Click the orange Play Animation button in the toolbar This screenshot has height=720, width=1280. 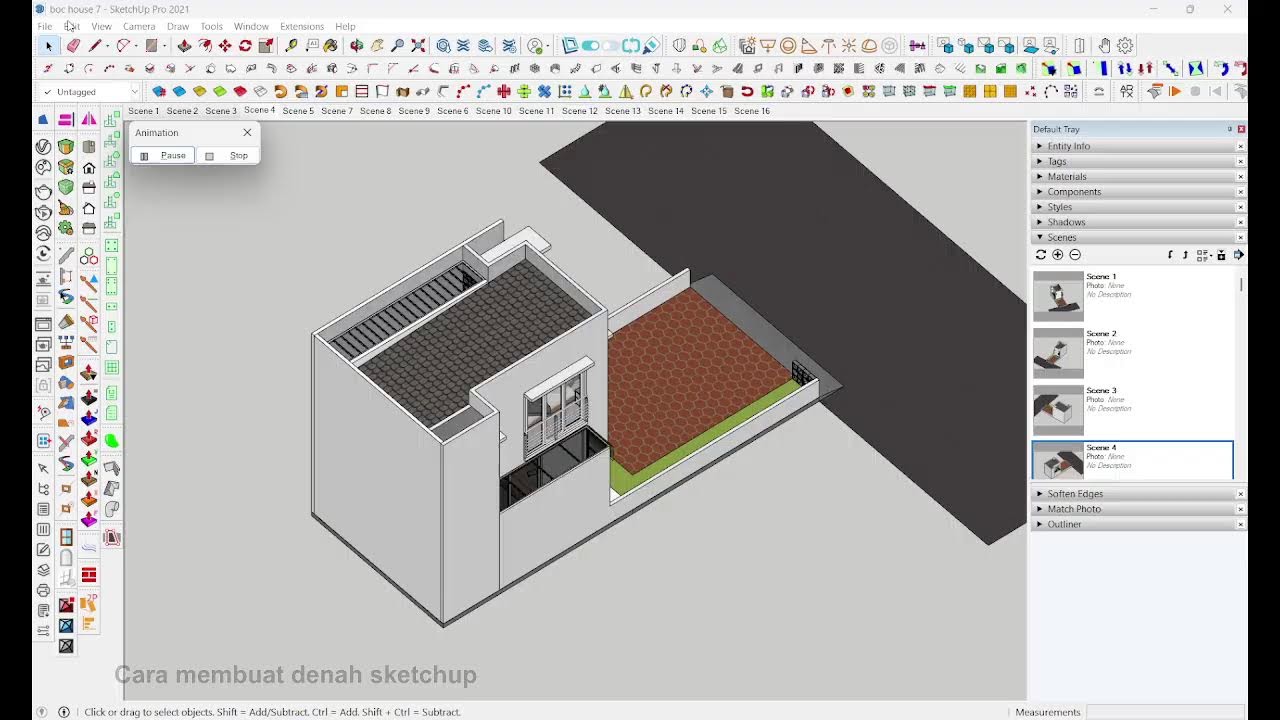tap(1175, 91)
